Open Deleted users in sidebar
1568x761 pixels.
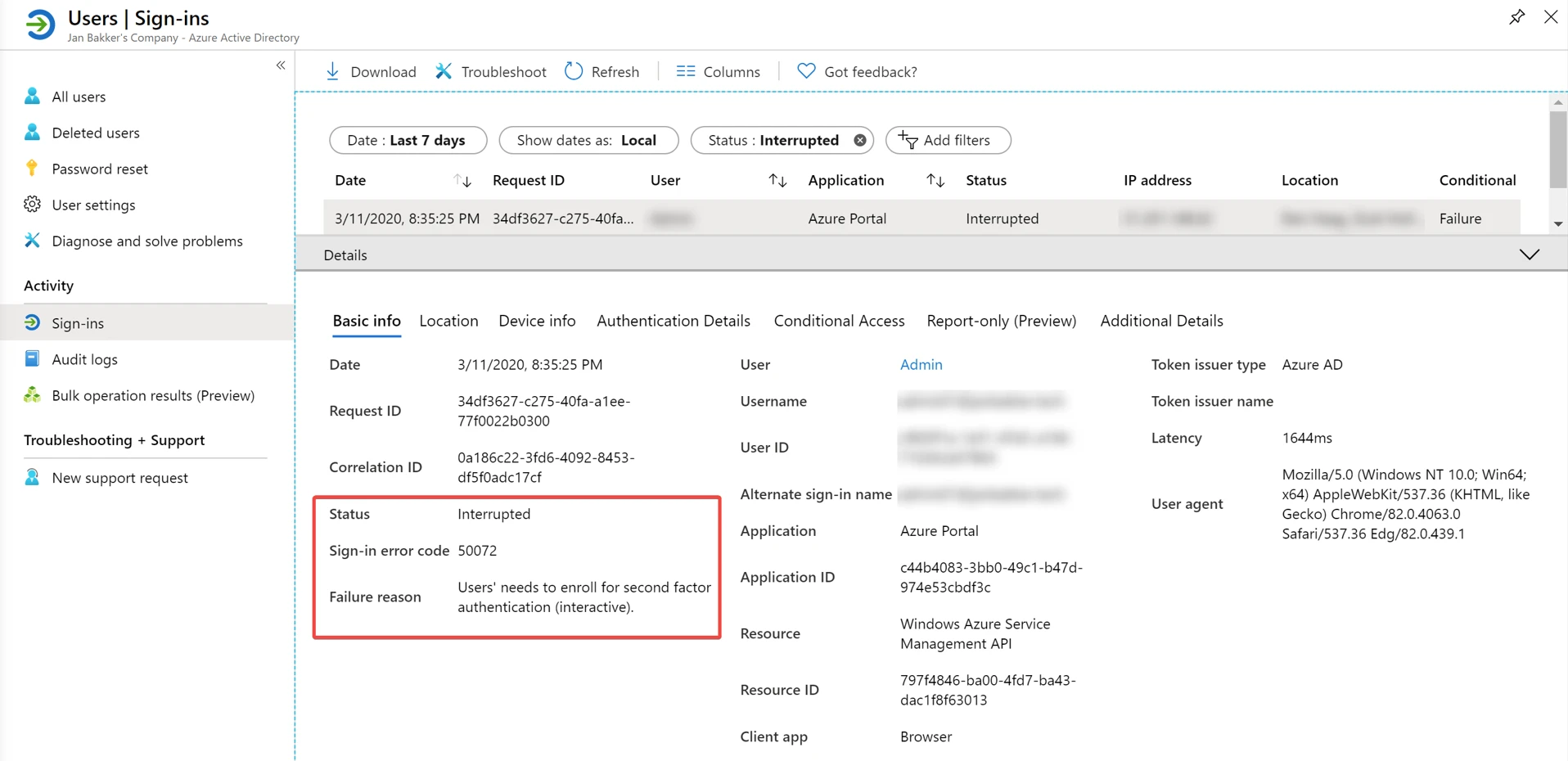[96, 133]
